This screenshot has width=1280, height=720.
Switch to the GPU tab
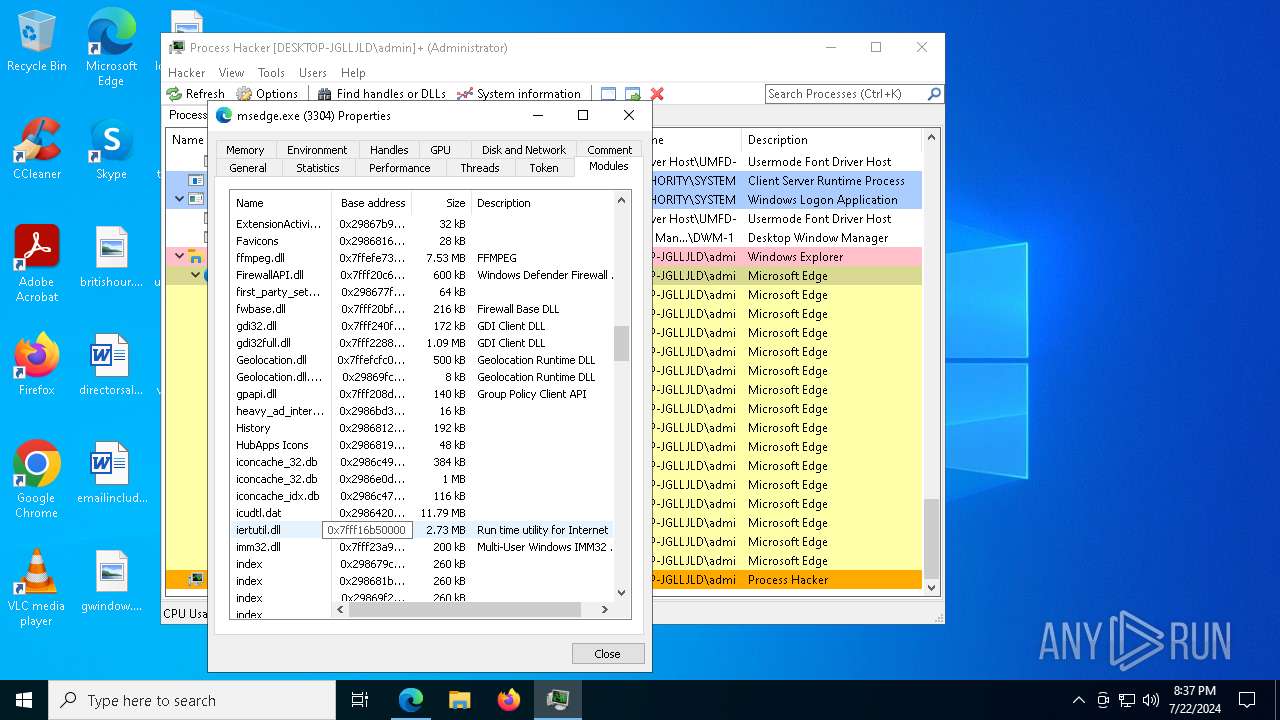click(440, 150)
